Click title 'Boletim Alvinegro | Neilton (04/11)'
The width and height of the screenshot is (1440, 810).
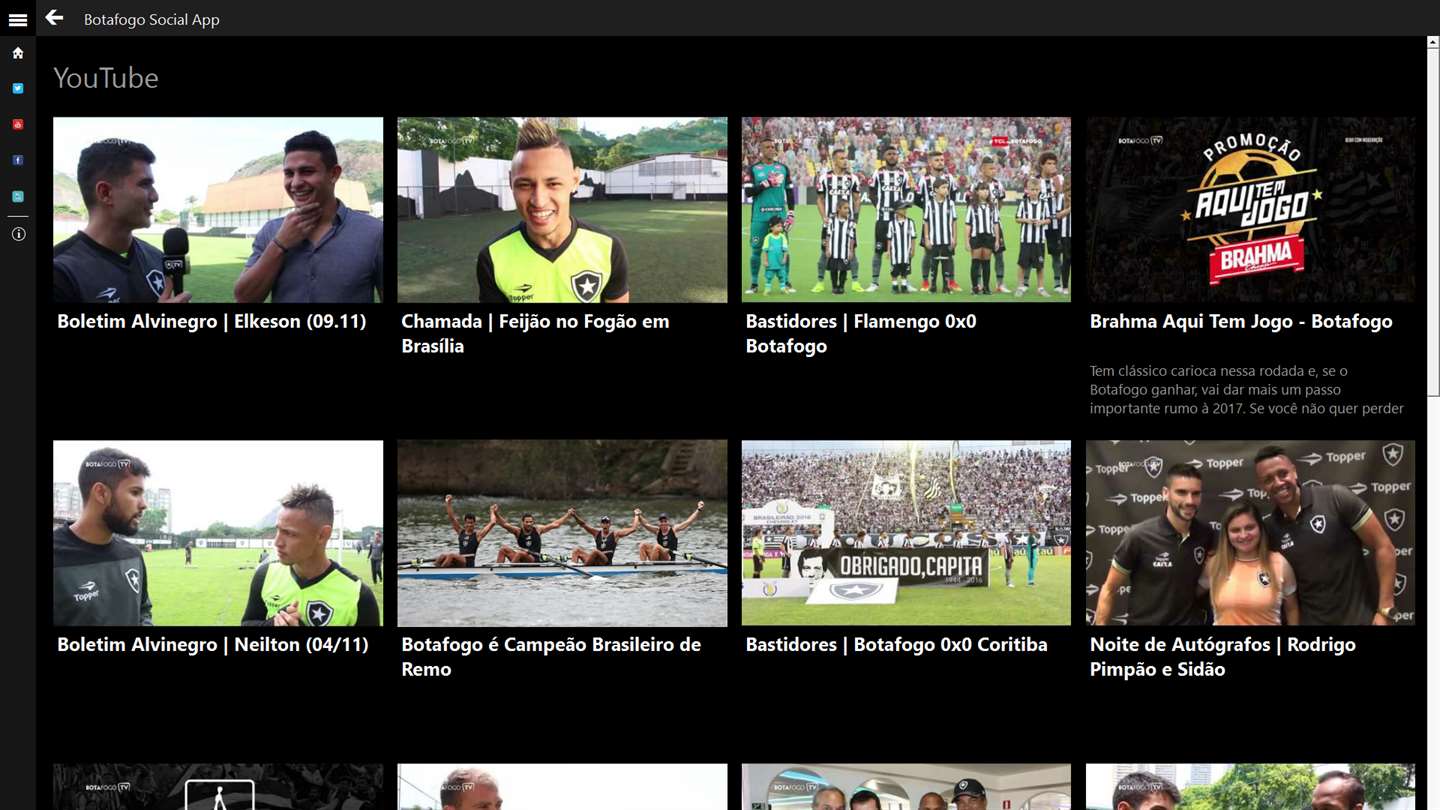[x=213, y=645]
